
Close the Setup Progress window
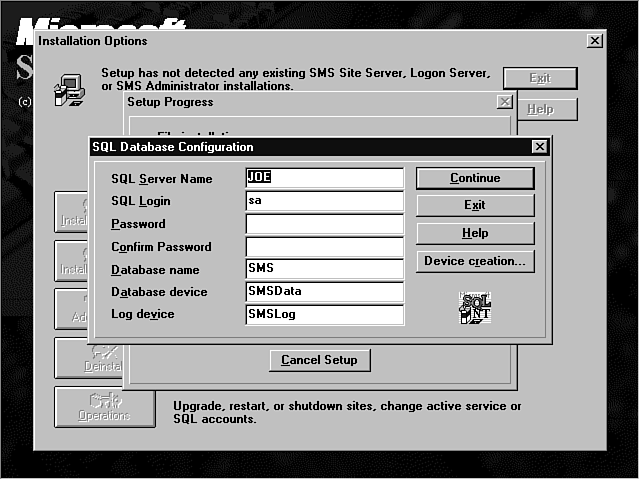504,102
